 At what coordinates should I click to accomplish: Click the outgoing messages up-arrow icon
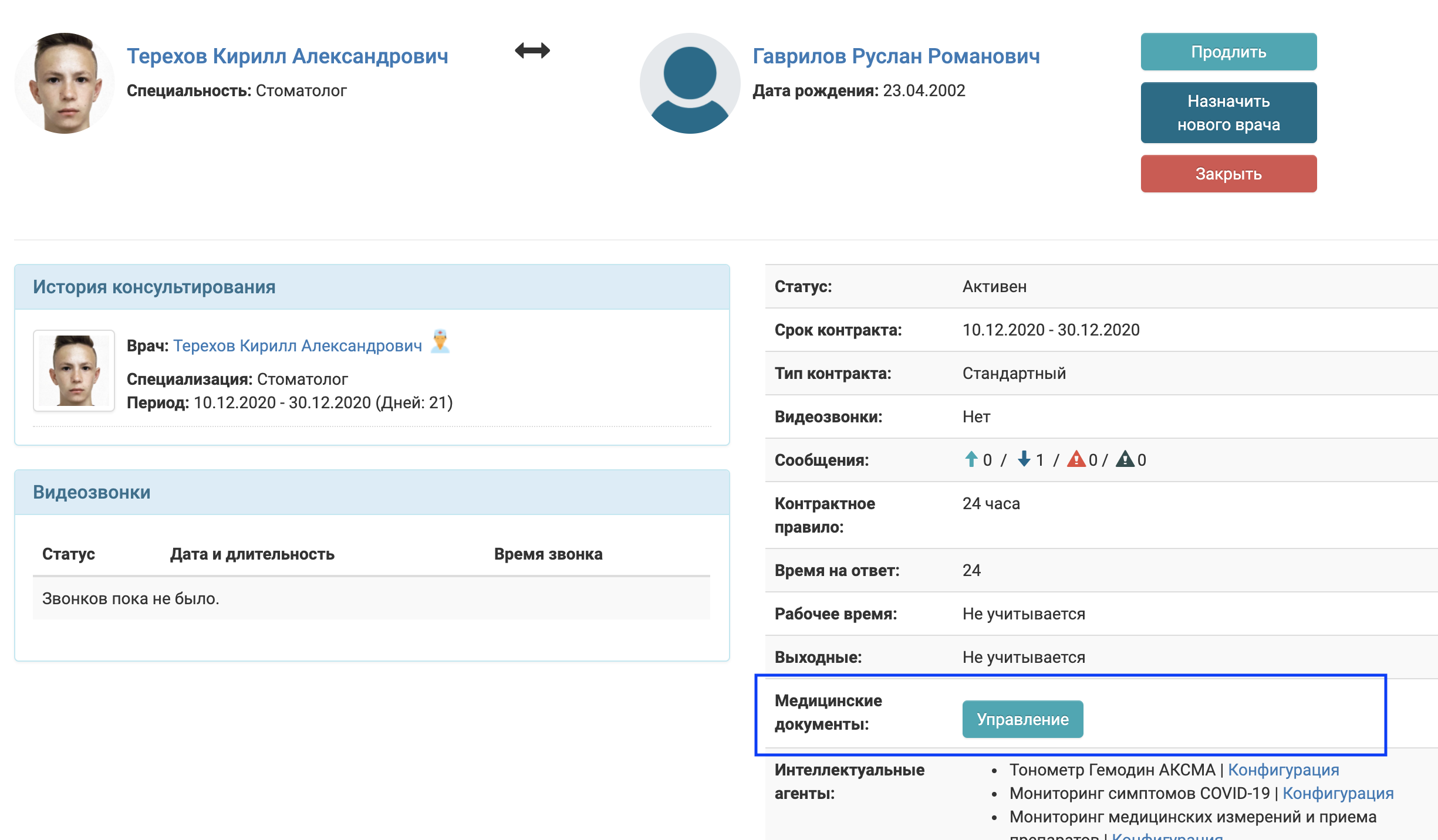[x=971, y=459]
